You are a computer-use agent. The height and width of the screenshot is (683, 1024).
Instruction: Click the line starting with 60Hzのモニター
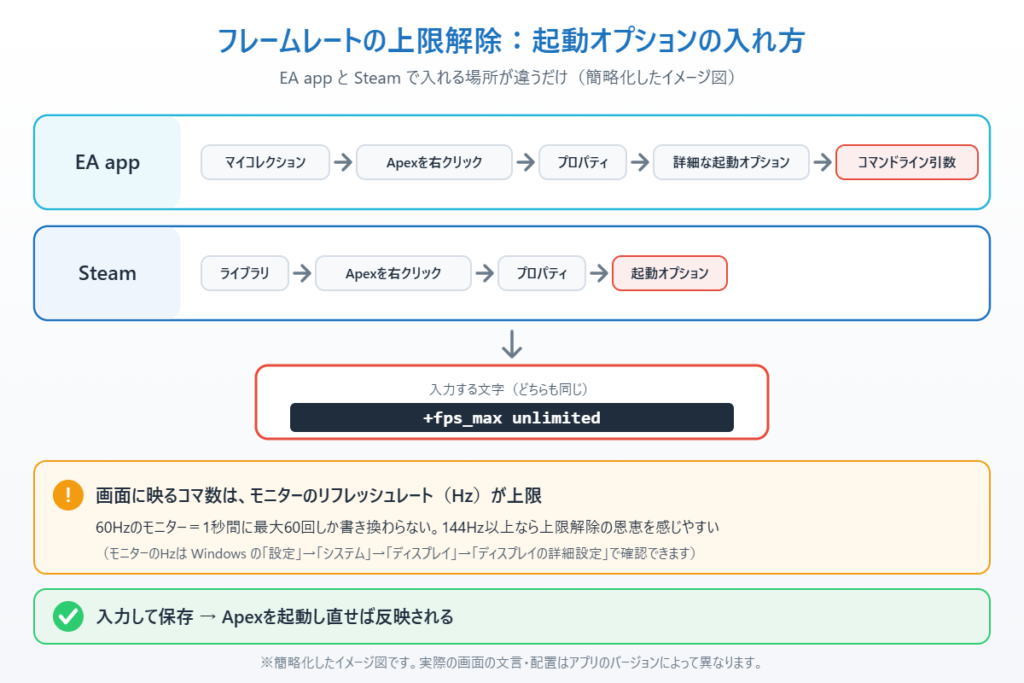[408, 527]
